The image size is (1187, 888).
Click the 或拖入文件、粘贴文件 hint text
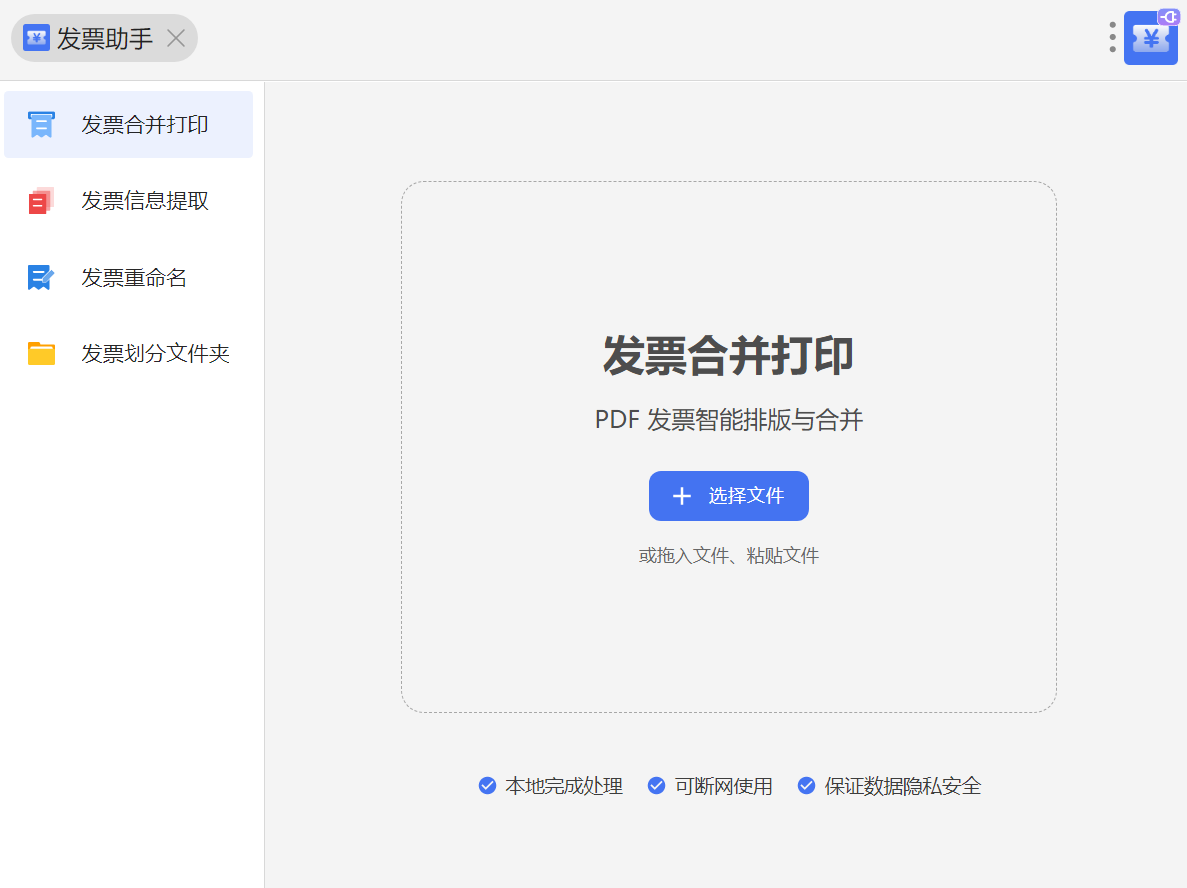[x=728, y=556]
